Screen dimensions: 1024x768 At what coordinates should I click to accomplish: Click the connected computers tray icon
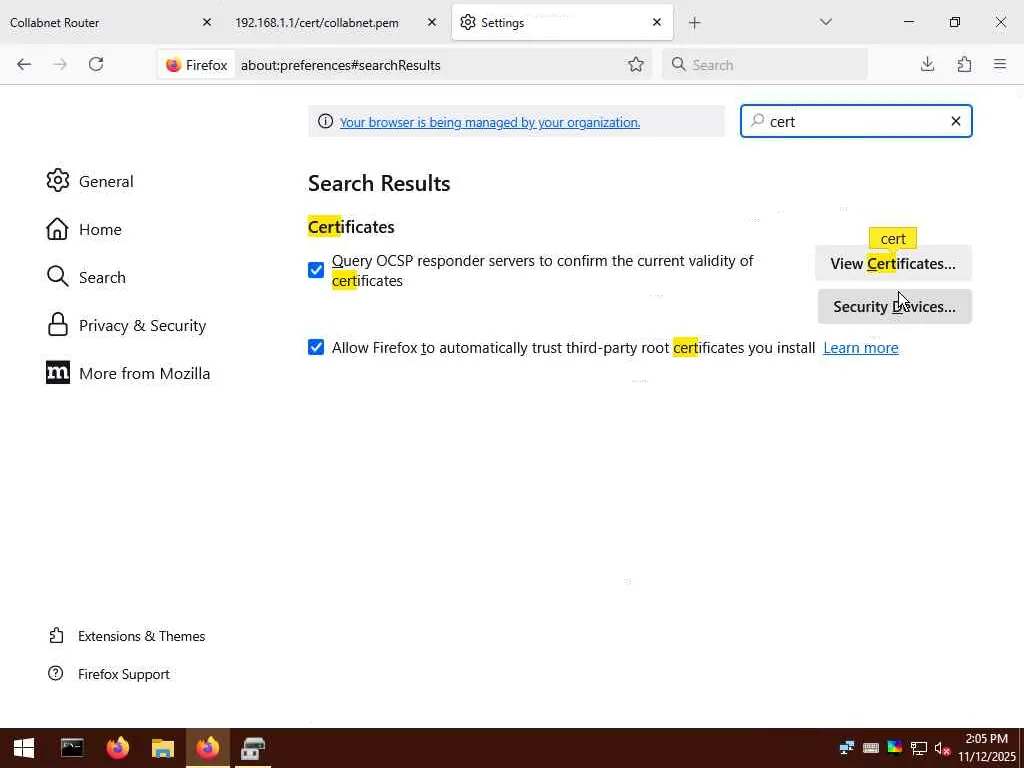(847, 748)
